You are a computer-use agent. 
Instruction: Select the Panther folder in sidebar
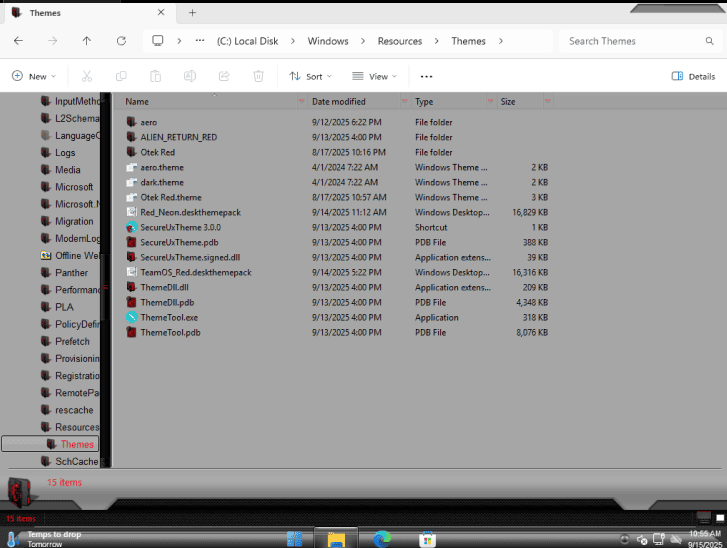coord(71,273)
